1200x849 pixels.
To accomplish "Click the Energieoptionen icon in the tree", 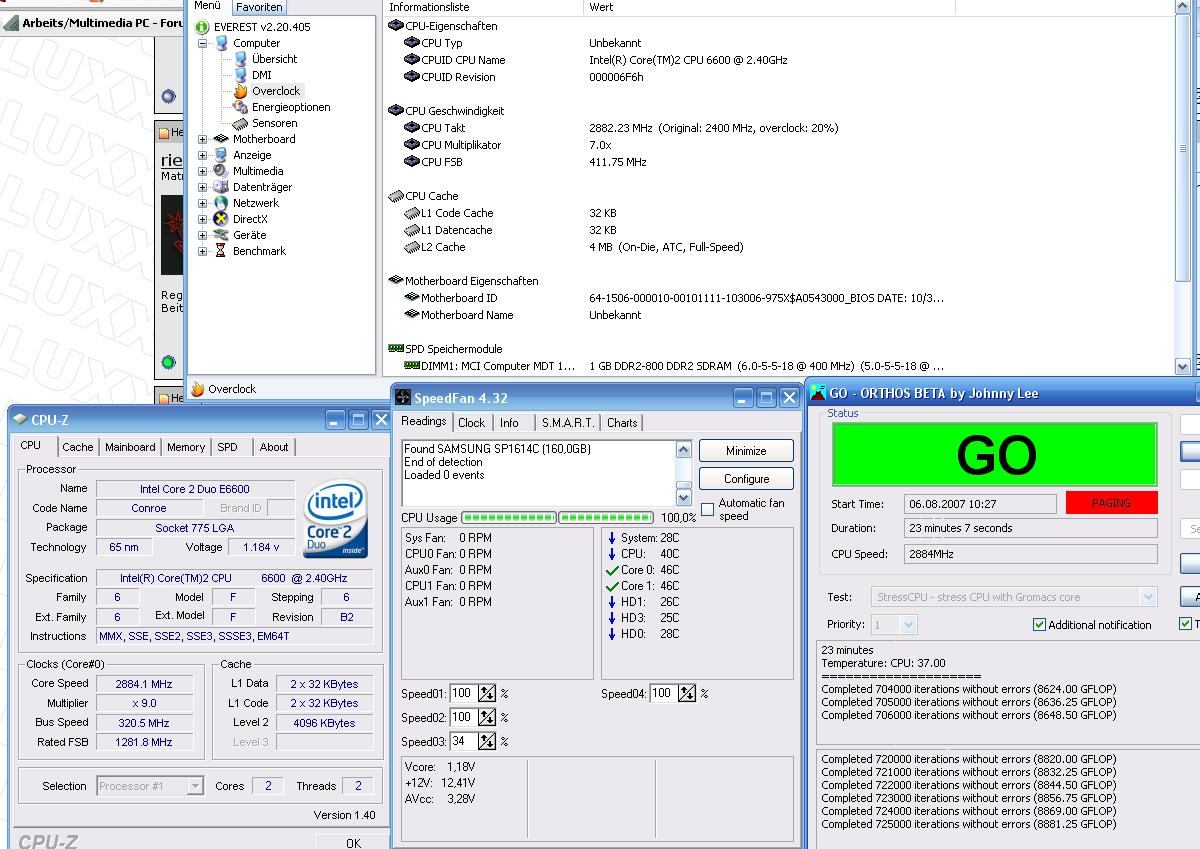I will click(240, 107).
